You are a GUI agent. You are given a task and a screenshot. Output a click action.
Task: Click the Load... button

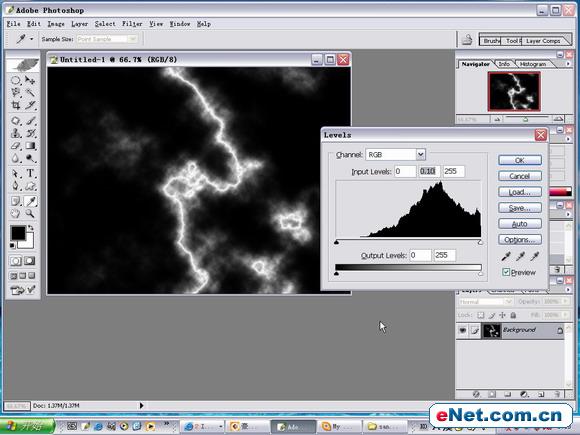click(x=520, y=192)
